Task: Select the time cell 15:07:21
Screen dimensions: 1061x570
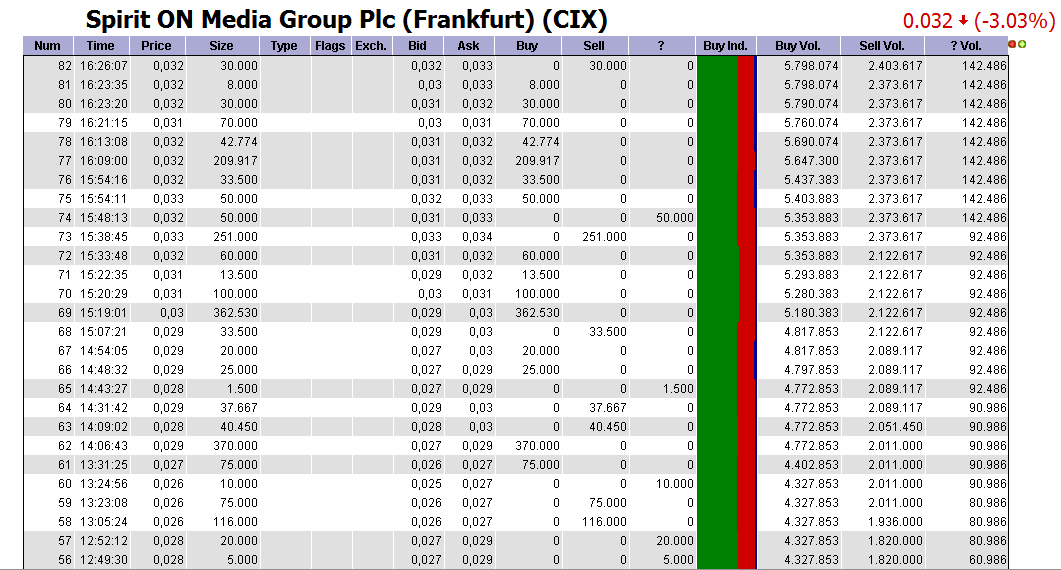Action: pyautogui.click(x=102, y=332)
